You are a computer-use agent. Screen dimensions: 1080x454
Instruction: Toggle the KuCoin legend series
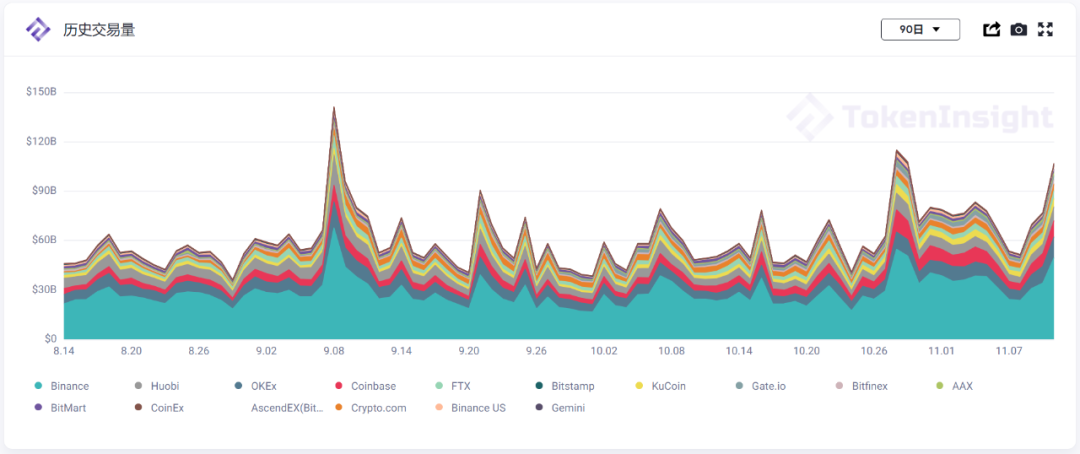[x=660, y=386]
